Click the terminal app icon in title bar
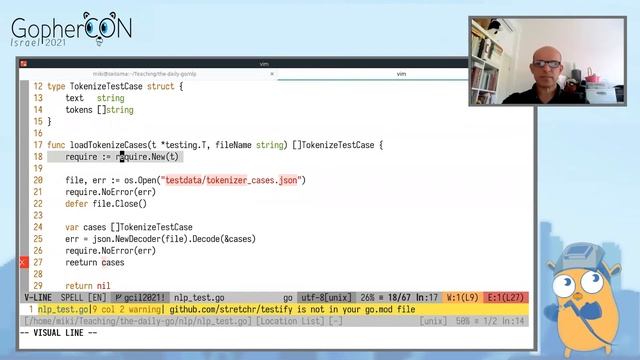Image resolution: width=640 pixels, height=360 pixels. click(23, 63)
